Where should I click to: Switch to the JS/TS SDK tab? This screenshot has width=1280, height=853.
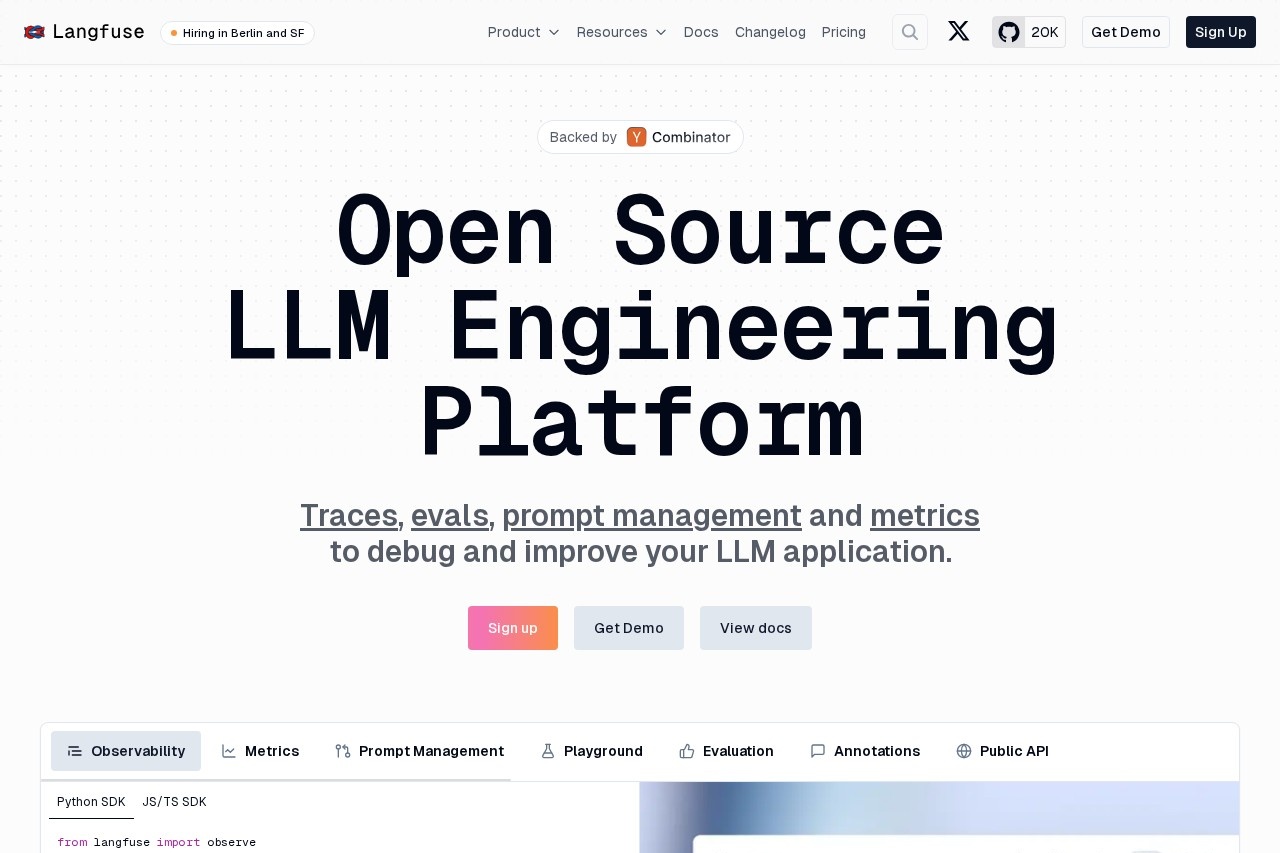[x=174, y=802]
